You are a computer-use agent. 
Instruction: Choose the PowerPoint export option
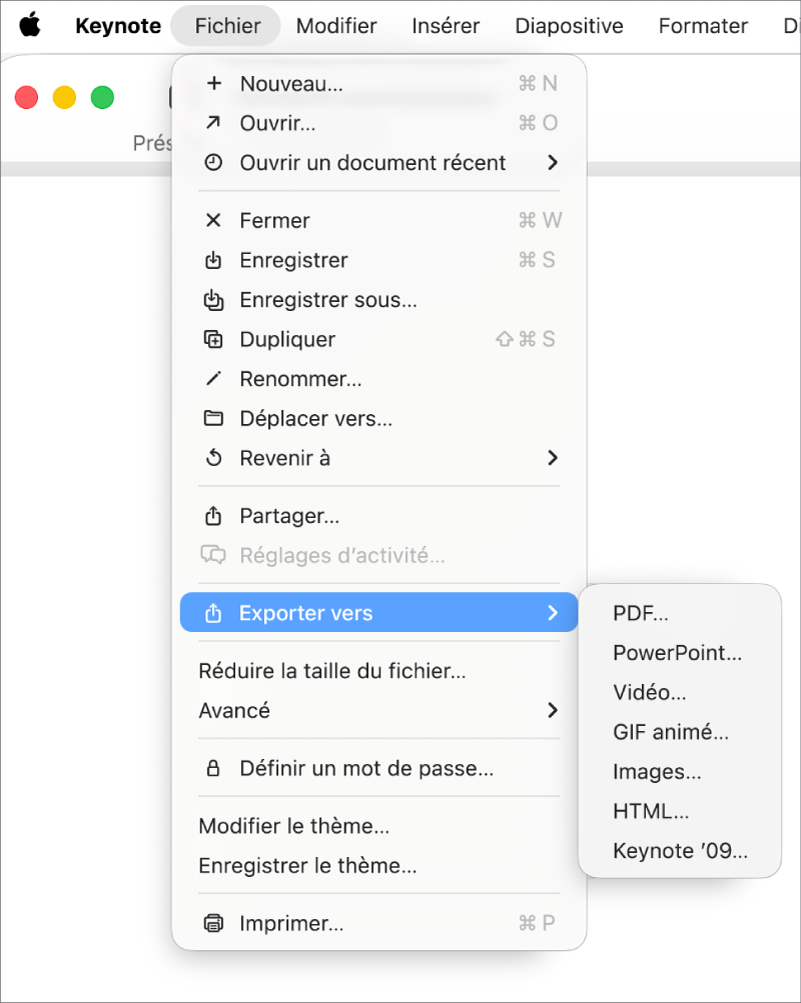click(677, 652)
